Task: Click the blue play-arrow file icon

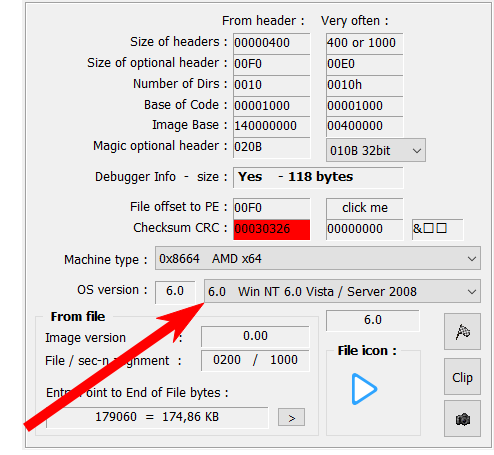Action: point(364,389)
